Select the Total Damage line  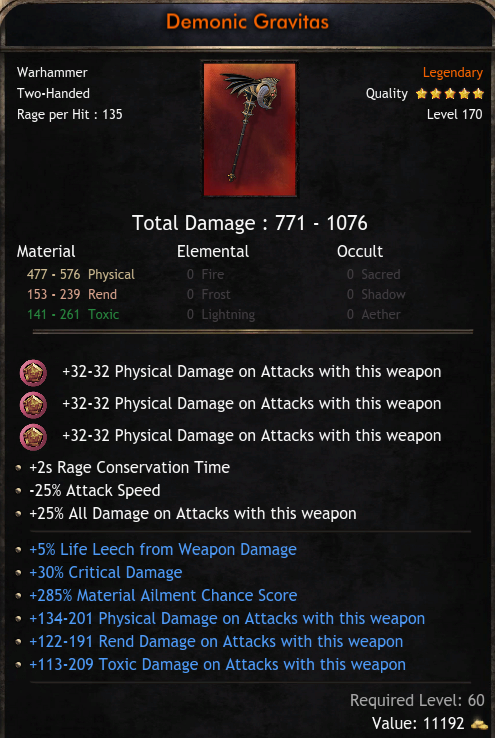[x=249, y=223]
